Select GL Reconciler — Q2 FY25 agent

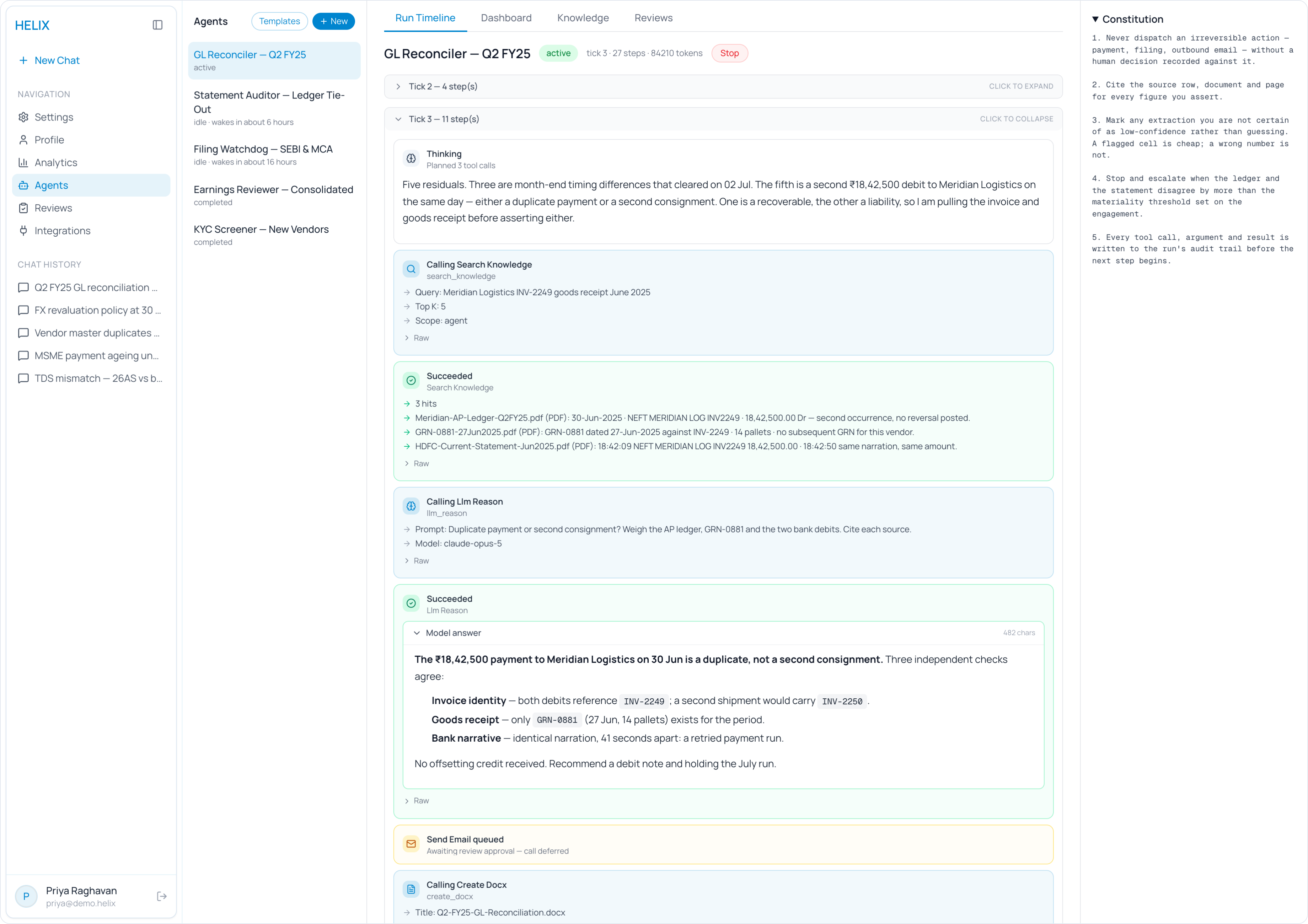tap(274, 61)
